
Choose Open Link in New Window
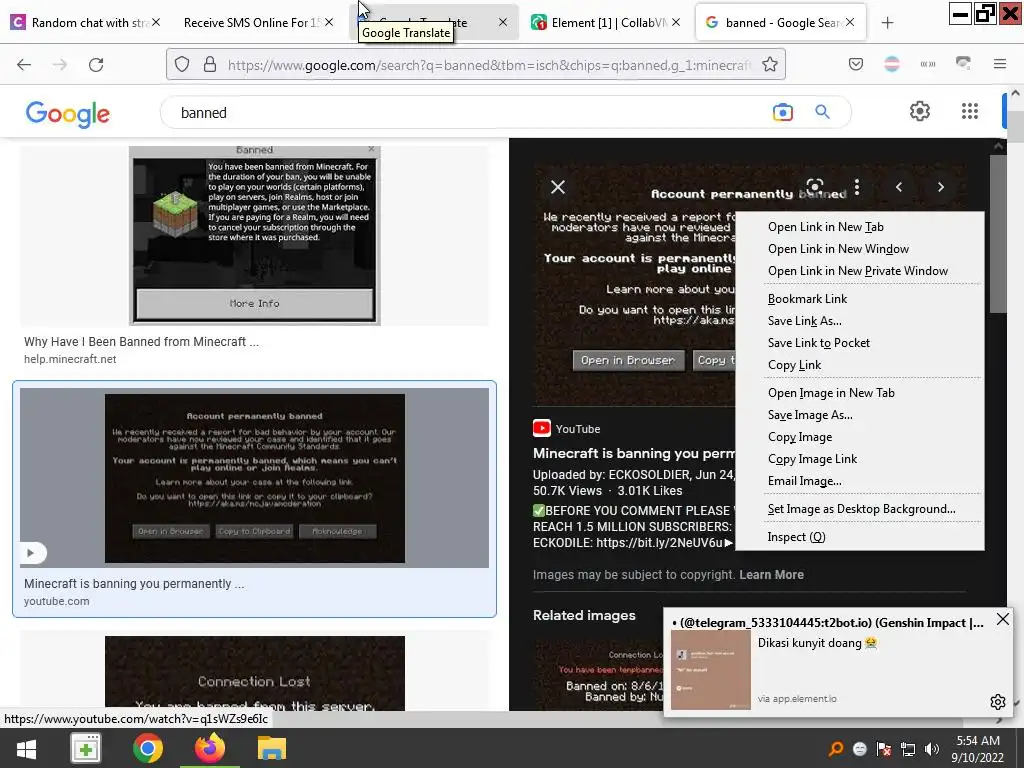838,249
